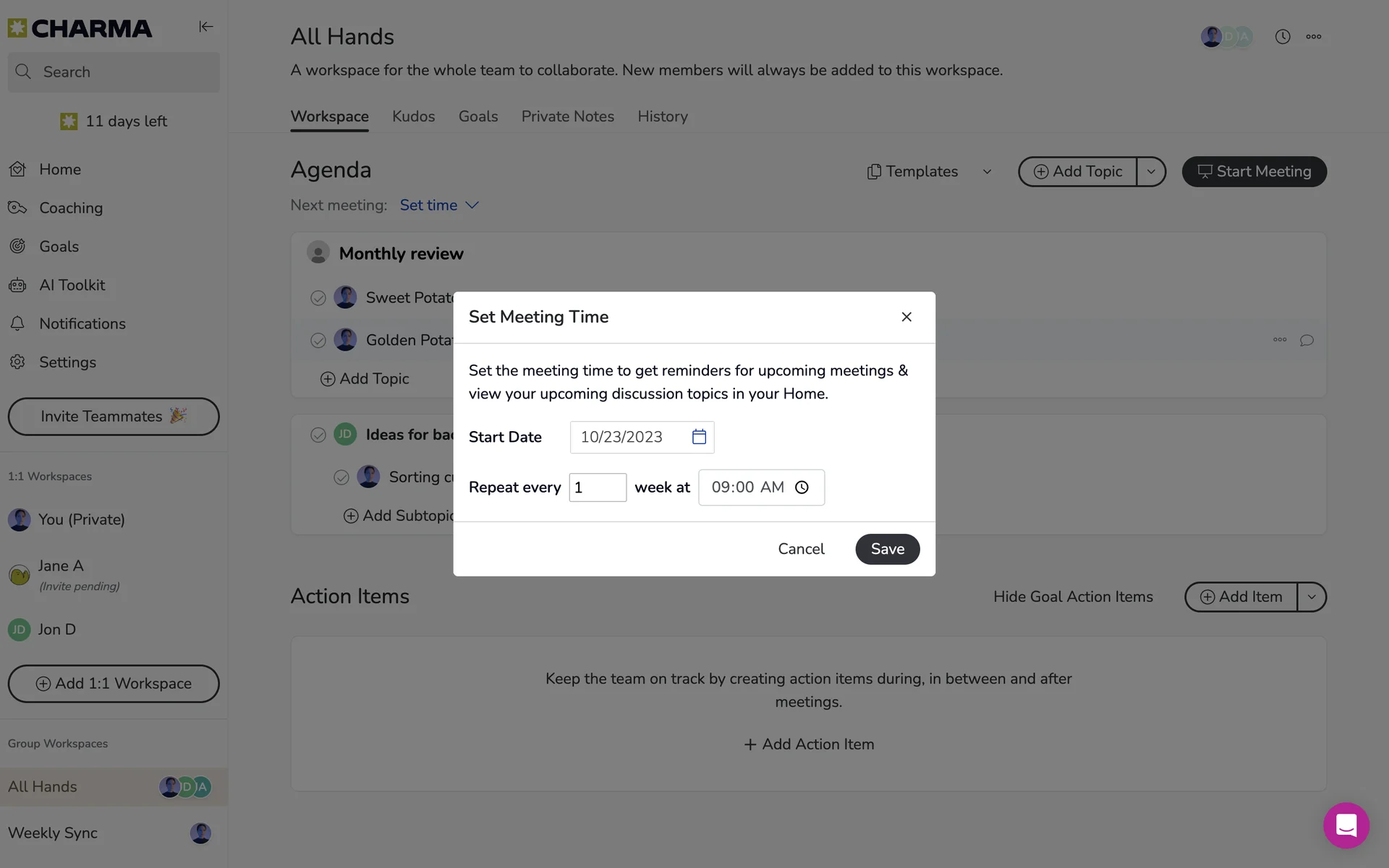Open the Templates dropdown

tap(930, 171)
